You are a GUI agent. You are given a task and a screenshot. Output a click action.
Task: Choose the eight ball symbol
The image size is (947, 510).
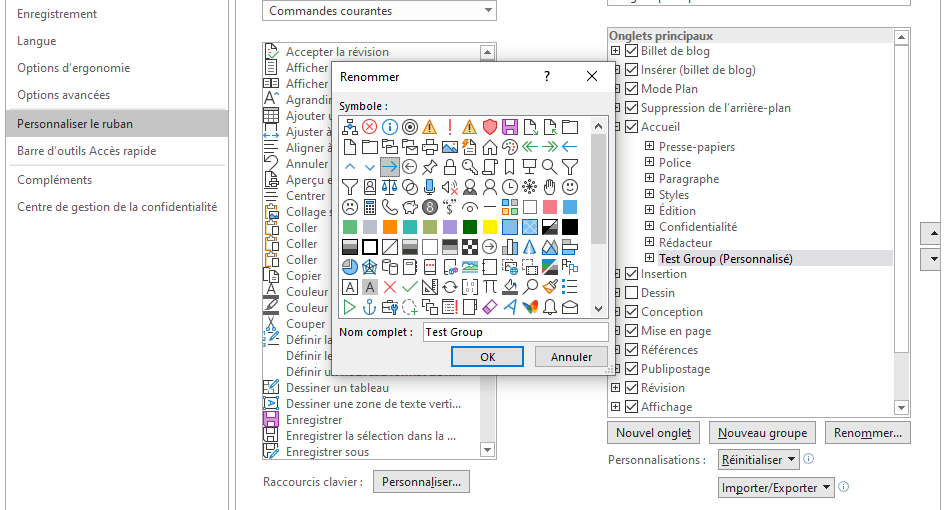pyautogui.click(x=429, y=207)
